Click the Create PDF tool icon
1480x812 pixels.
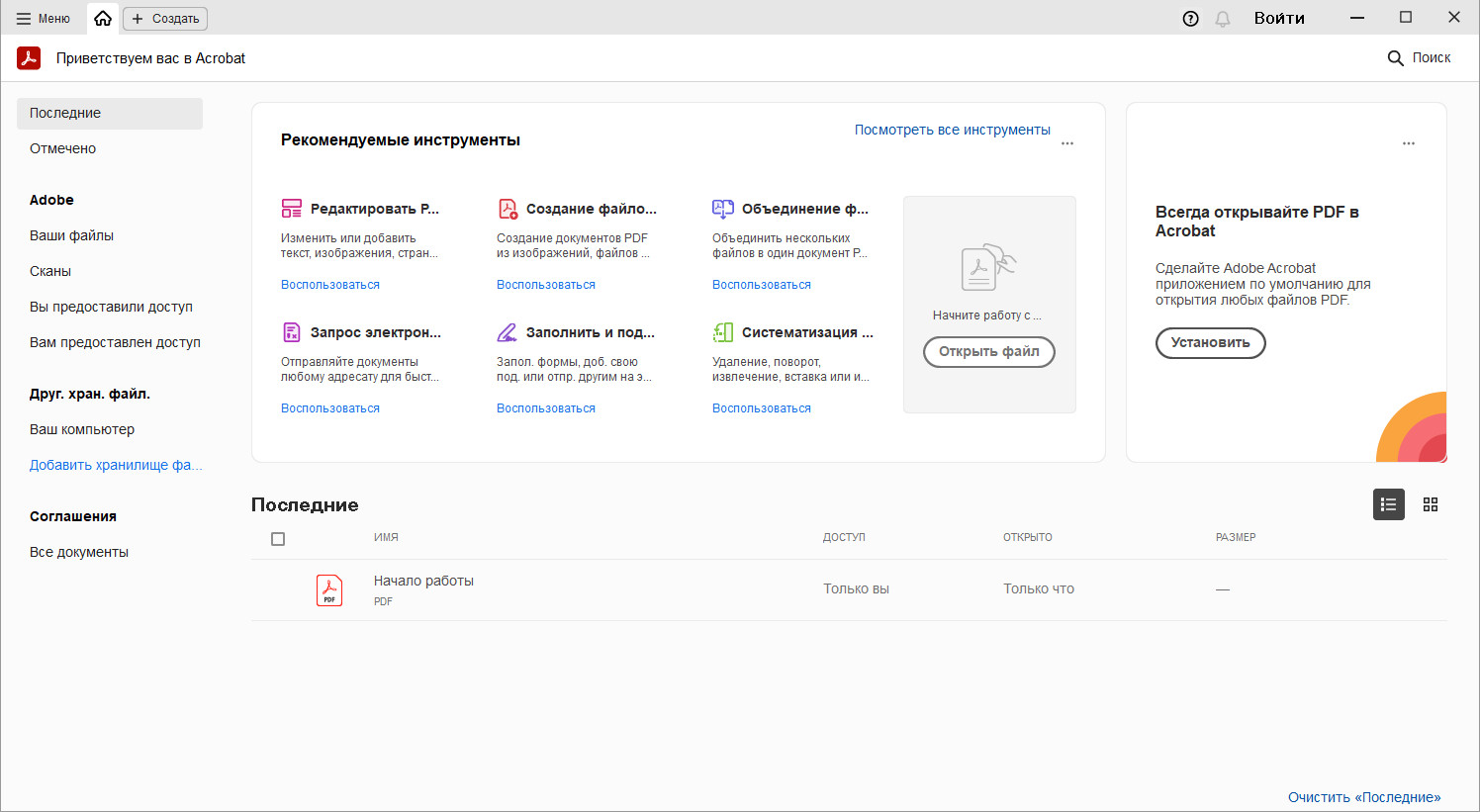tap(508, 209)
